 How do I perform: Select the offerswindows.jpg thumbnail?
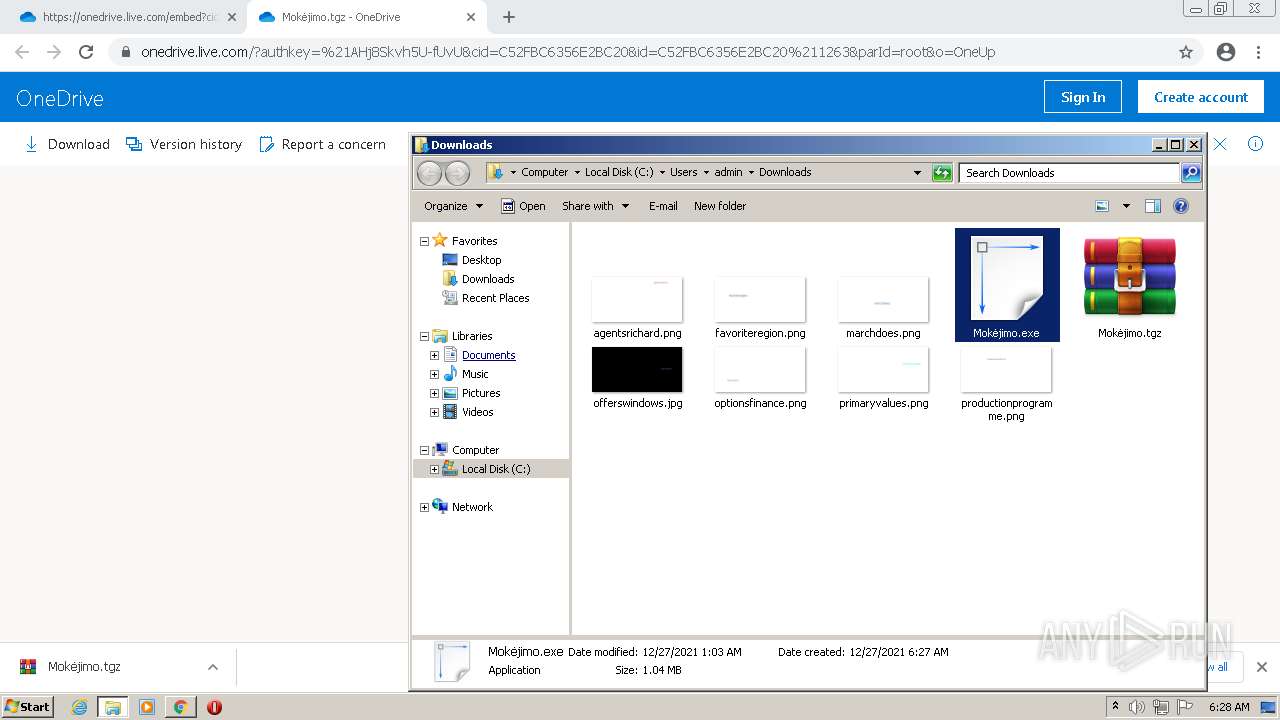pyautogui.click(x=637, y=370)
